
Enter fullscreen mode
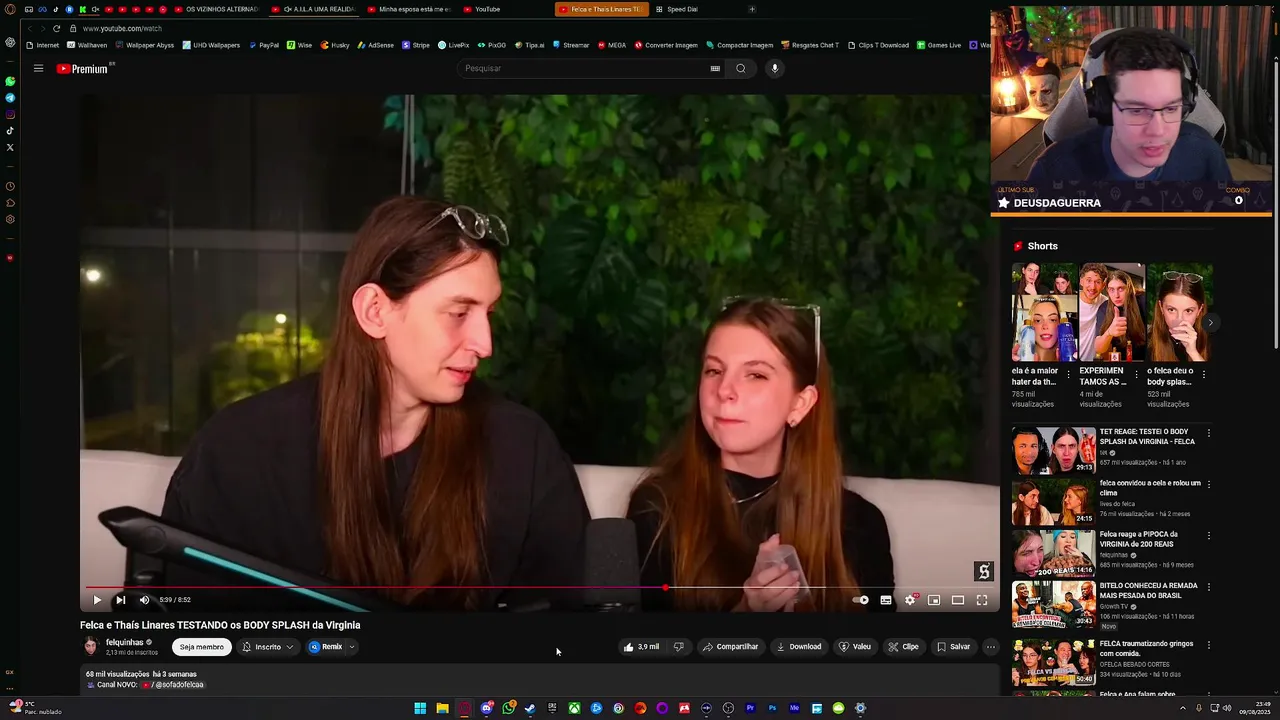click(982, 600)
